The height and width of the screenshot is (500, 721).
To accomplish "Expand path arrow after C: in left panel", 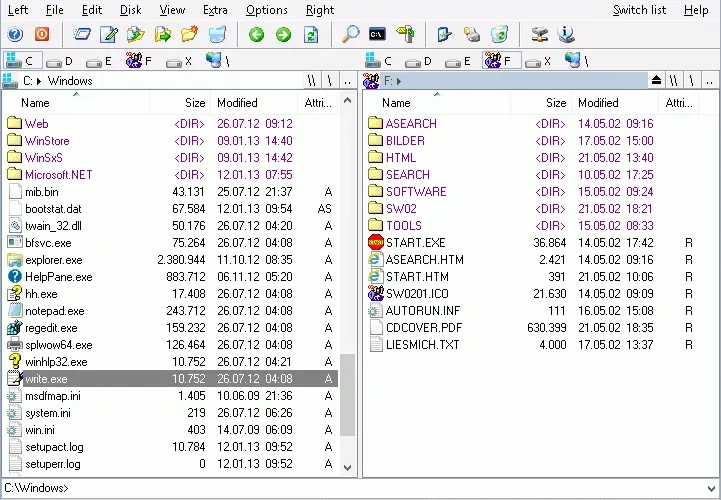I will (39, 81).
